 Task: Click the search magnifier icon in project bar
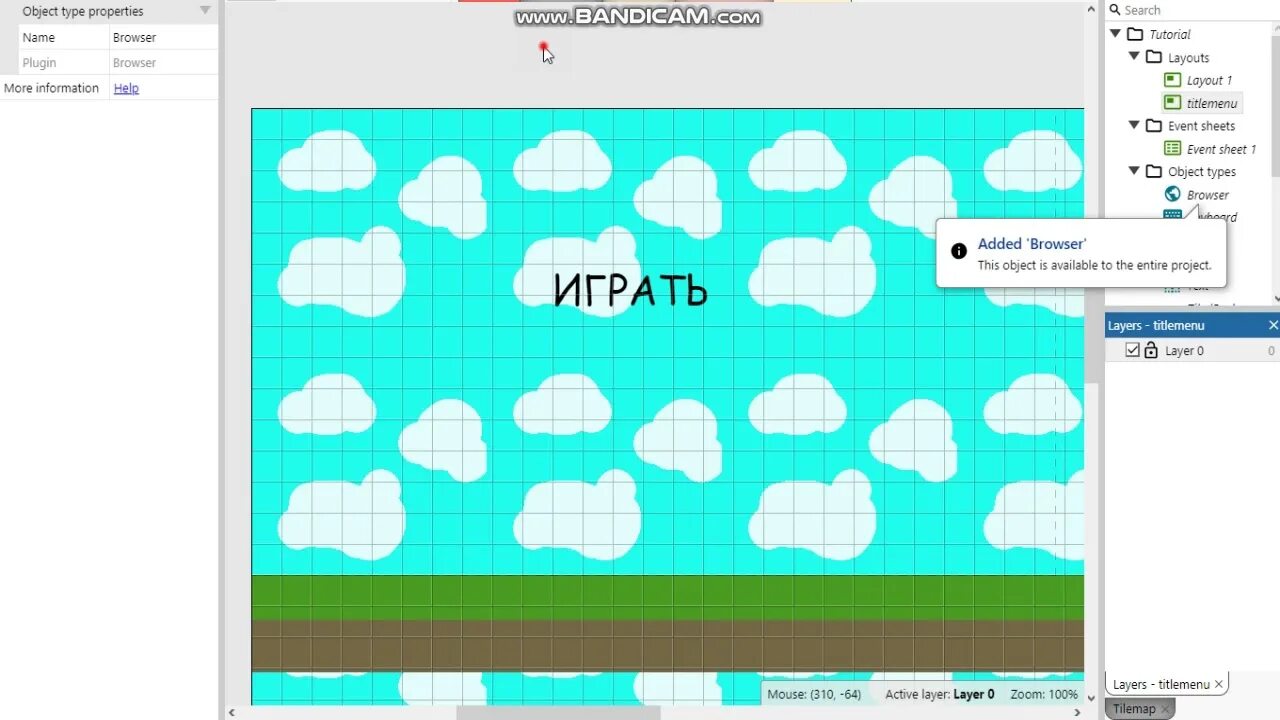pos(1115,10)
